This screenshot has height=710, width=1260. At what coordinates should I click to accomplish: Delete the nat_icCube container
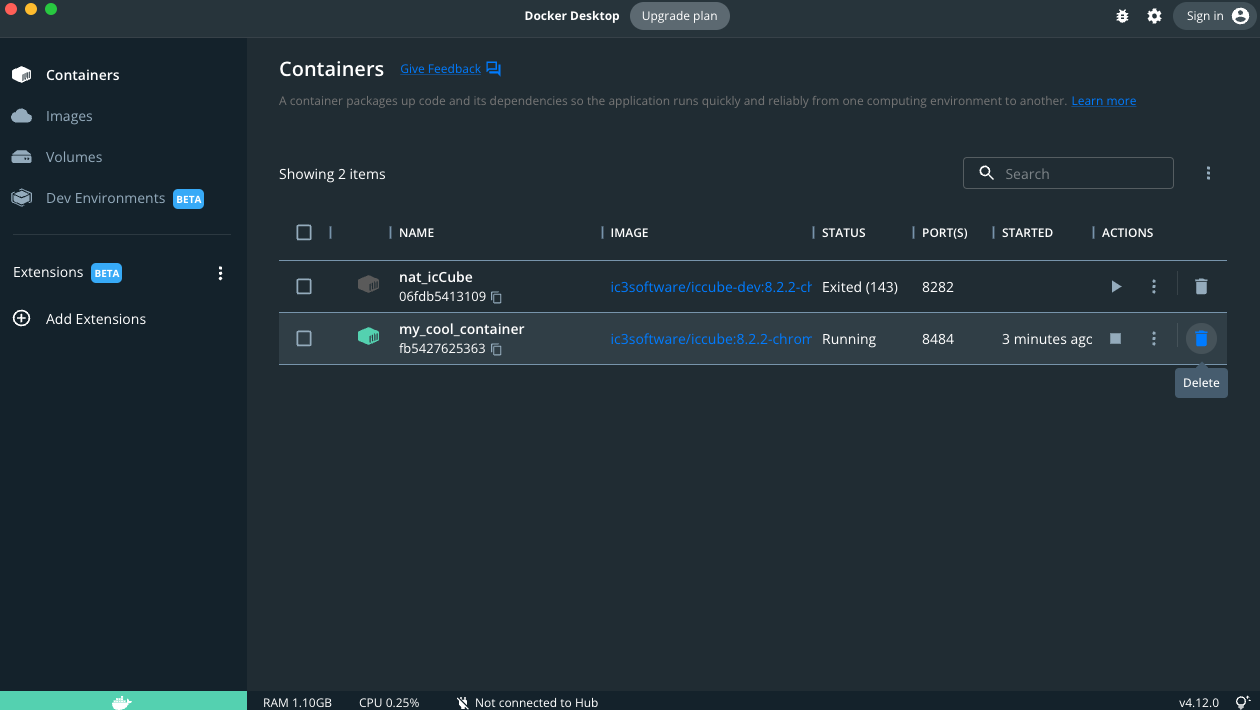1201,287
